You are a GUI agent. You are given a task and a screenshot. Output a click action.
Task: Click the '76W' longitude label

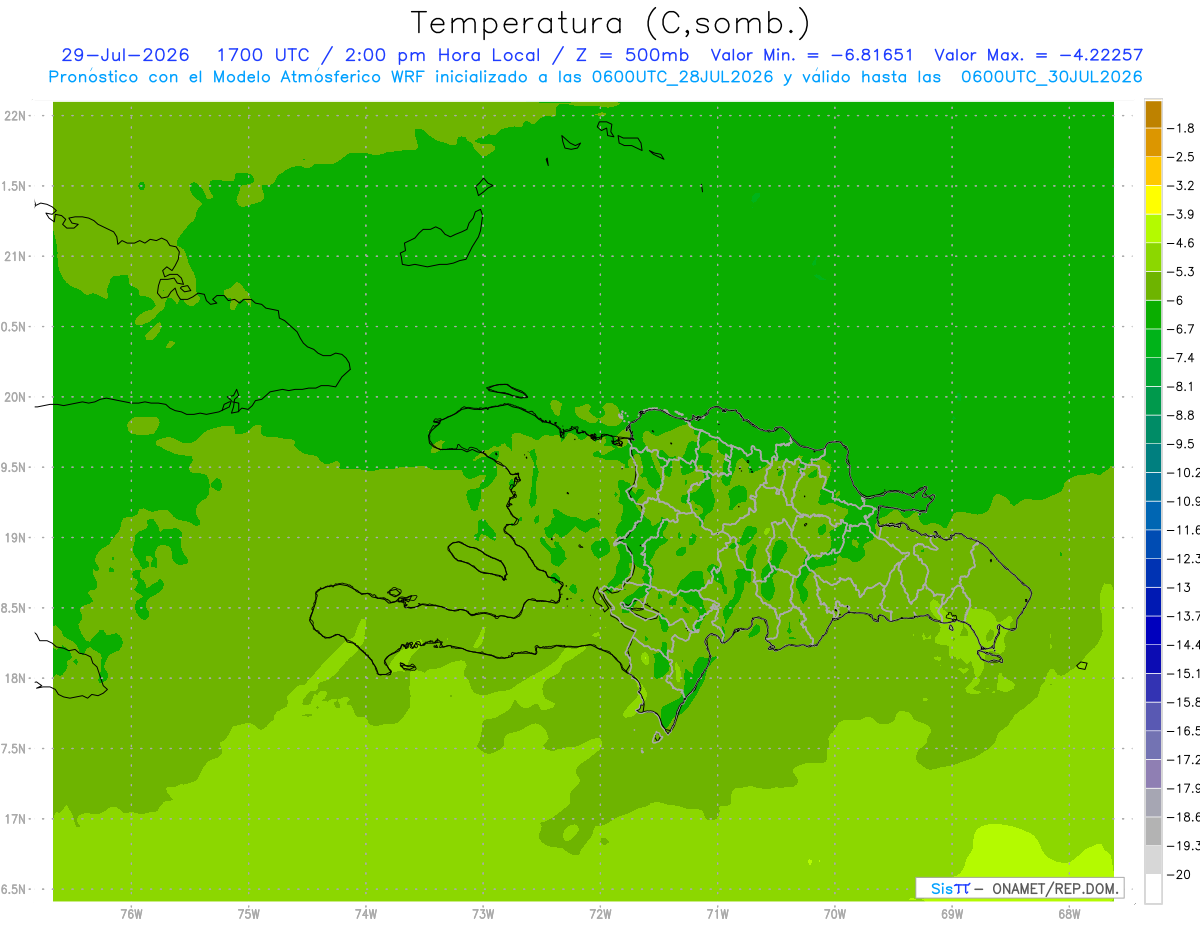point(131,914)
